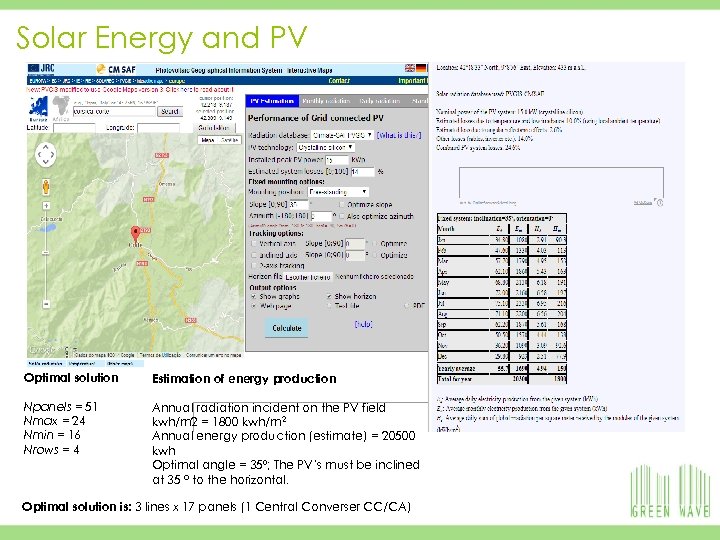The height and width of the screenshot is (540, 720).
Task: Click the JRC European Commission logo
Action: pyautogui.click(x=41, y=69)
